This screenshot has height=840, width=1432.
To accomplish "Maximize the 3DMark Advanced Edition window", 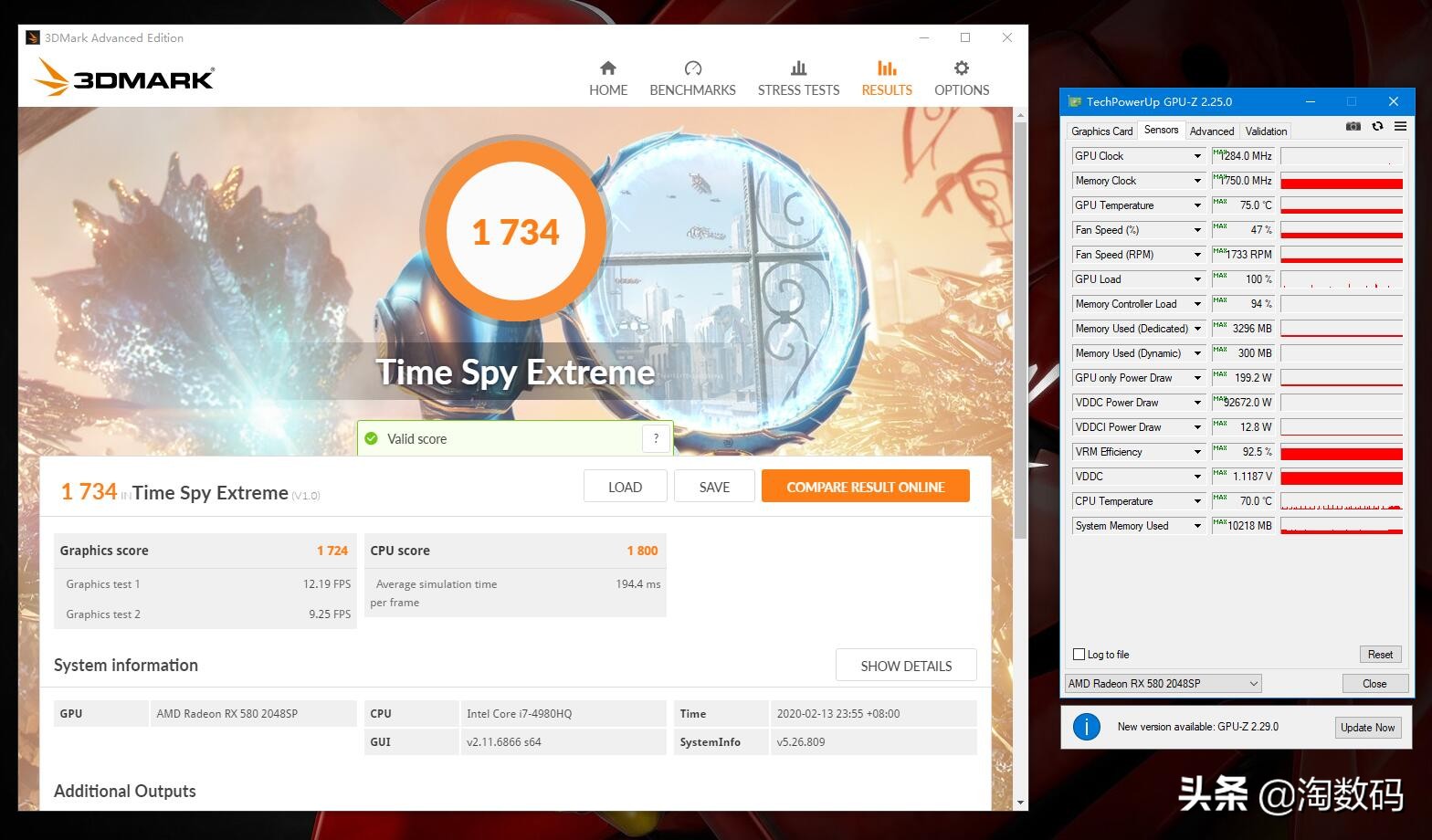I will 965,37.
